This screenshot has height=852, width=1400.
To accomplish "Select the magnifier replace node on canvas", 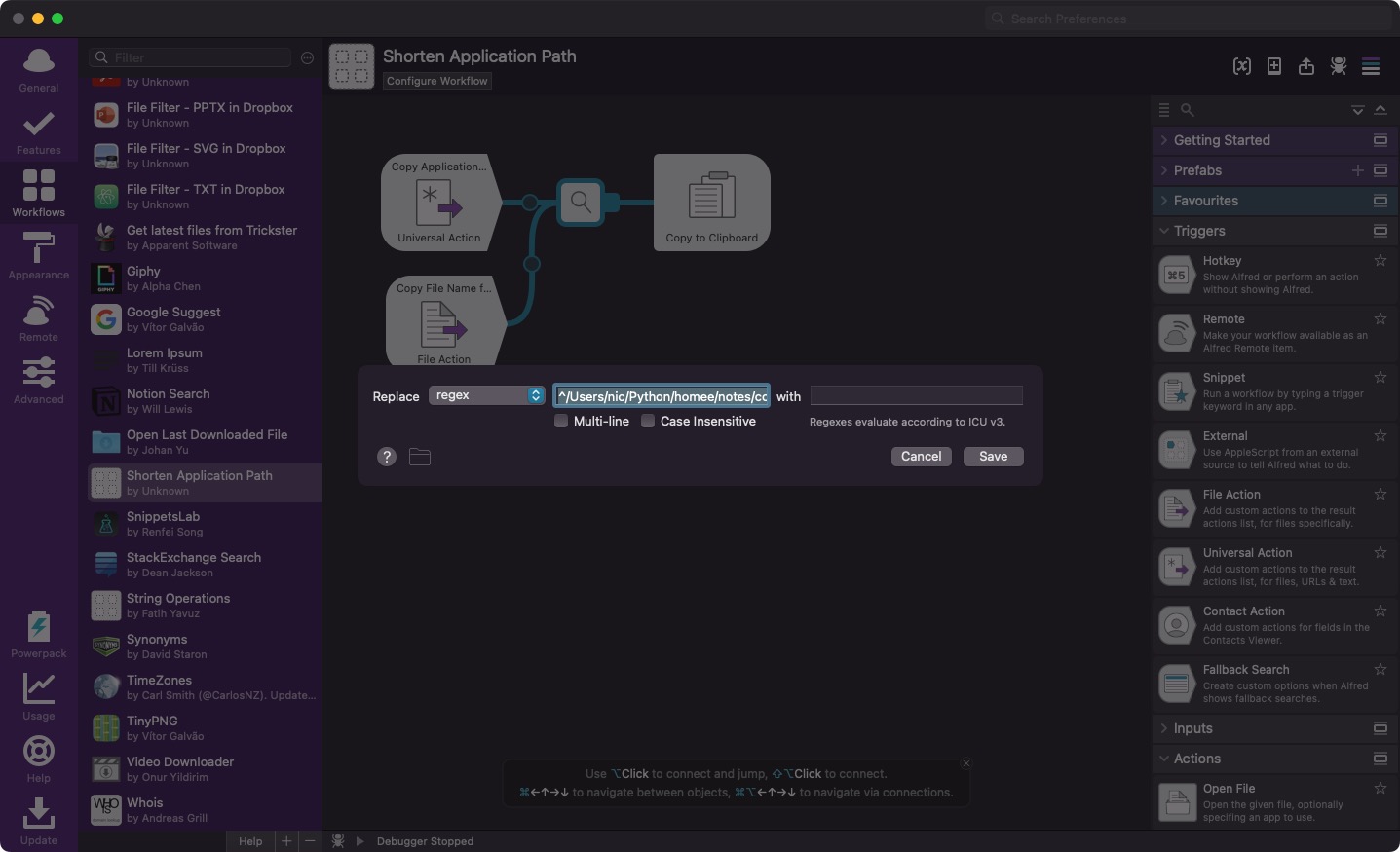I will (581, 203).
